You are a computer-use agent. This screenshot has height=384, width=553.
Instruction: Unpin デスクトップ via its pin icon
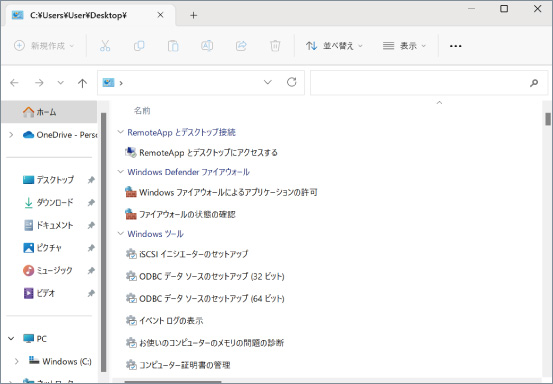(x=91, y=180)
